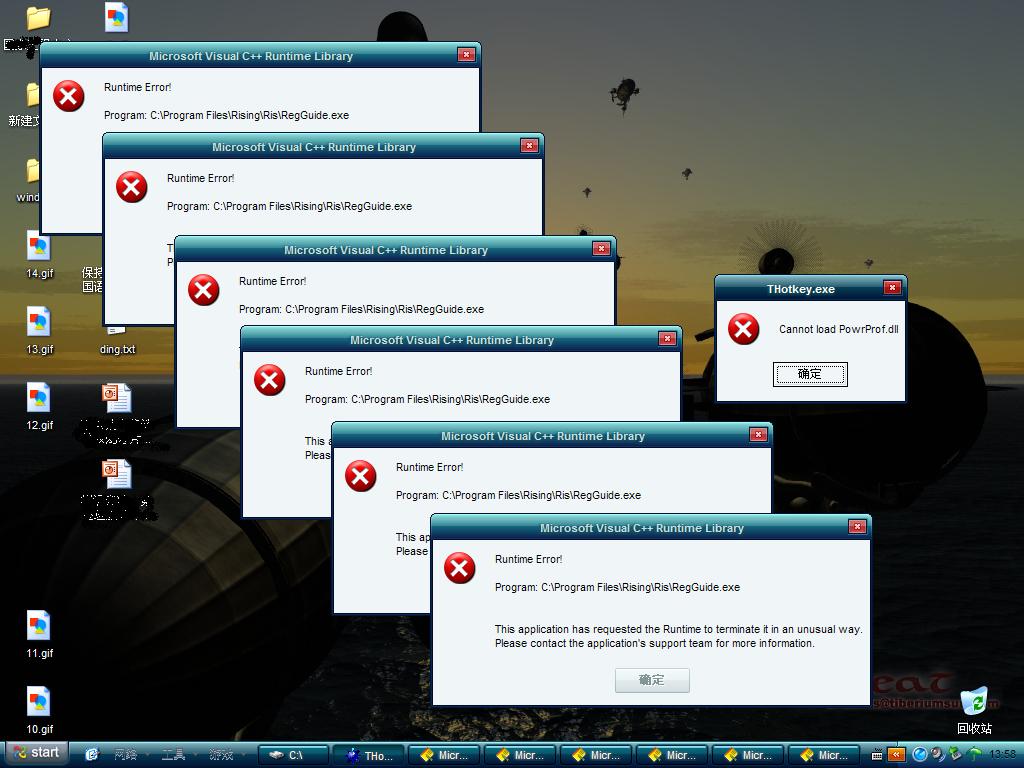The width and height of the screenshot is (1024, 768).
Task: Select the wind folder on the desktop
Action: pyautogui.click(x=27, y=181)
